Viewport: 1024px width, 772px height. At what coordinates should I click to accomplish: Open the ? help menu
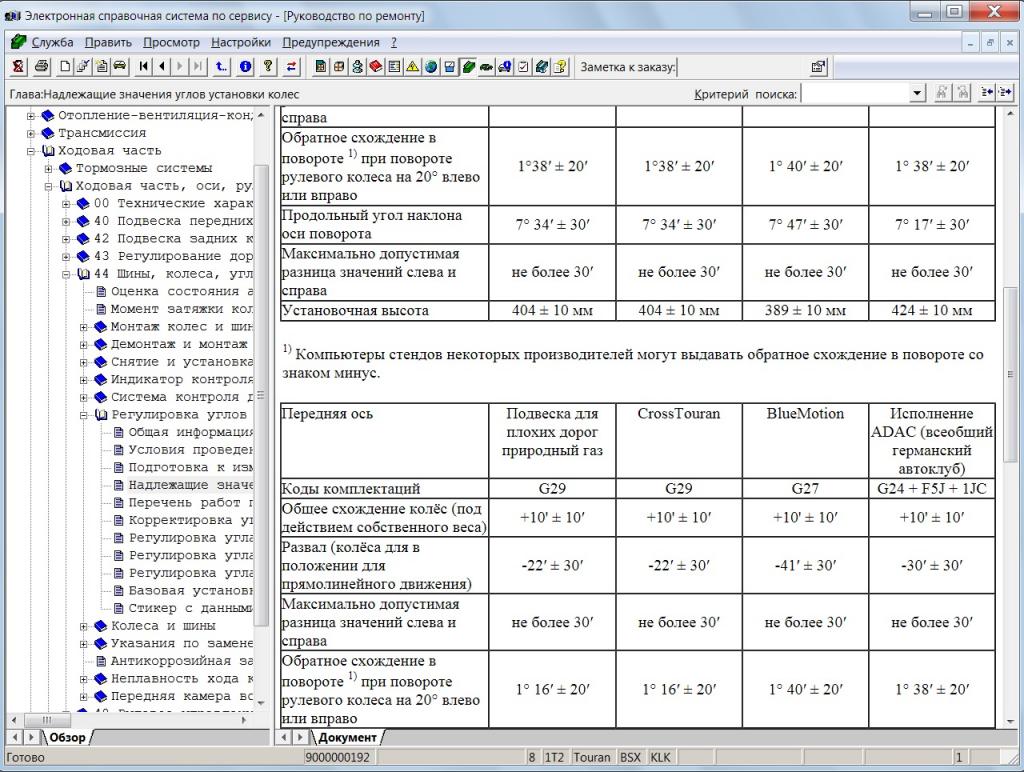click(x=394, y=42)
